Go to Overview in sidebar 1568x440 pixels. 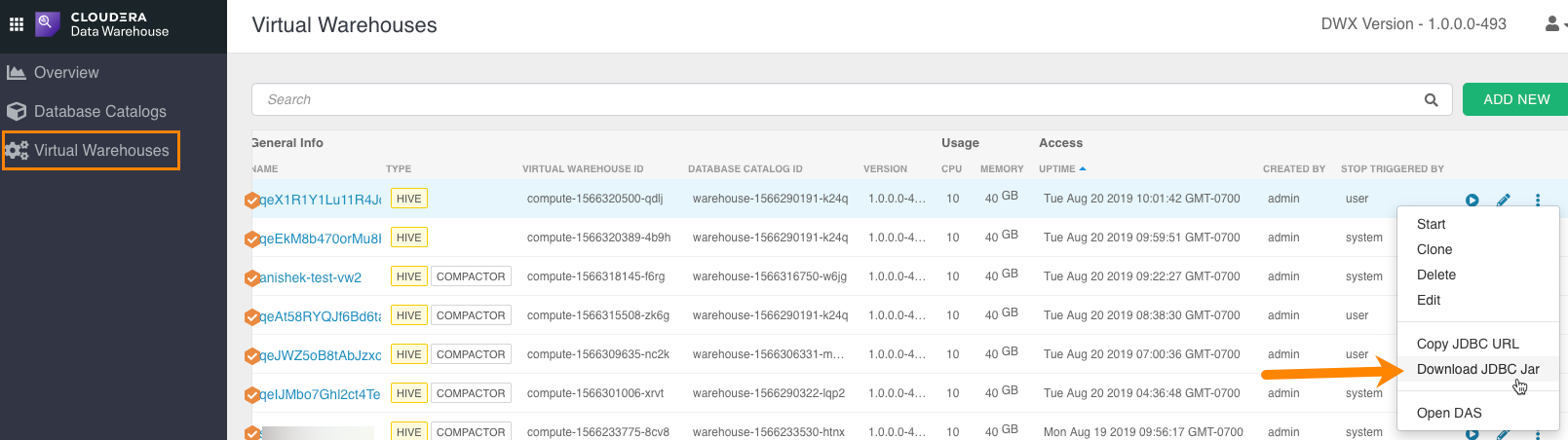click(66, 72)
